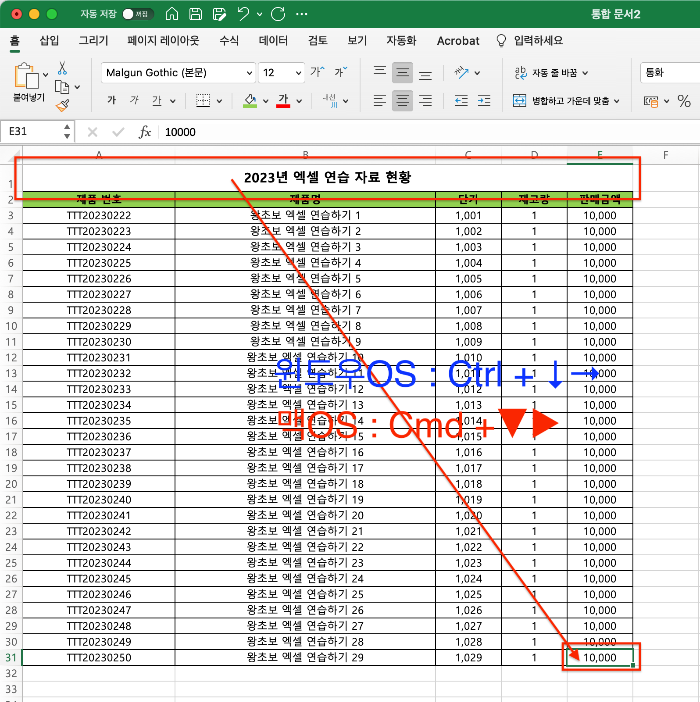Screen dimensions: 700x702
Task: Open the 자동 줄 바꿈 wrap dropdown arrow
Action: [585, 73]
